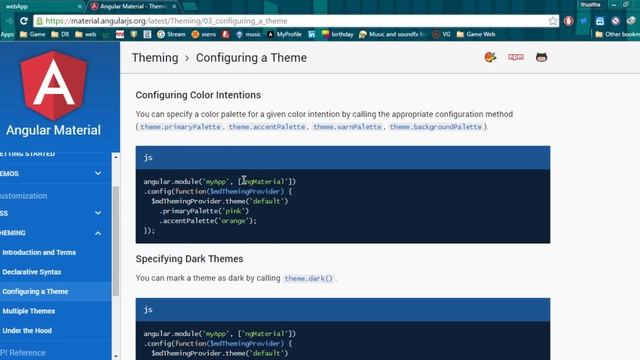Open the Apps shortcut in the bookmarks bar
The image size is (640, 360).
[7, 34]
